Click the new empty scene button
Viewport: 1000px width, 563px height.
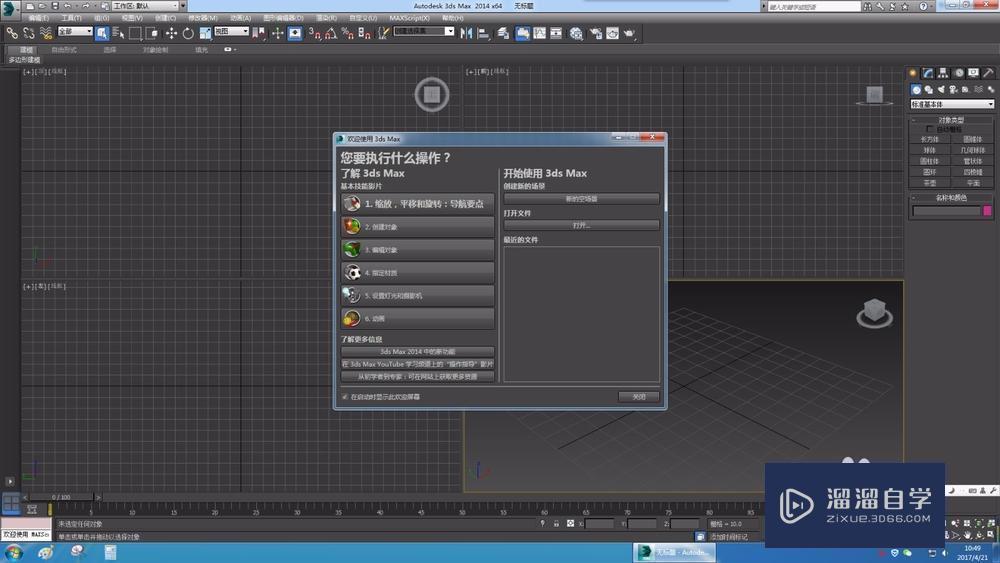[x=582, y=199]
